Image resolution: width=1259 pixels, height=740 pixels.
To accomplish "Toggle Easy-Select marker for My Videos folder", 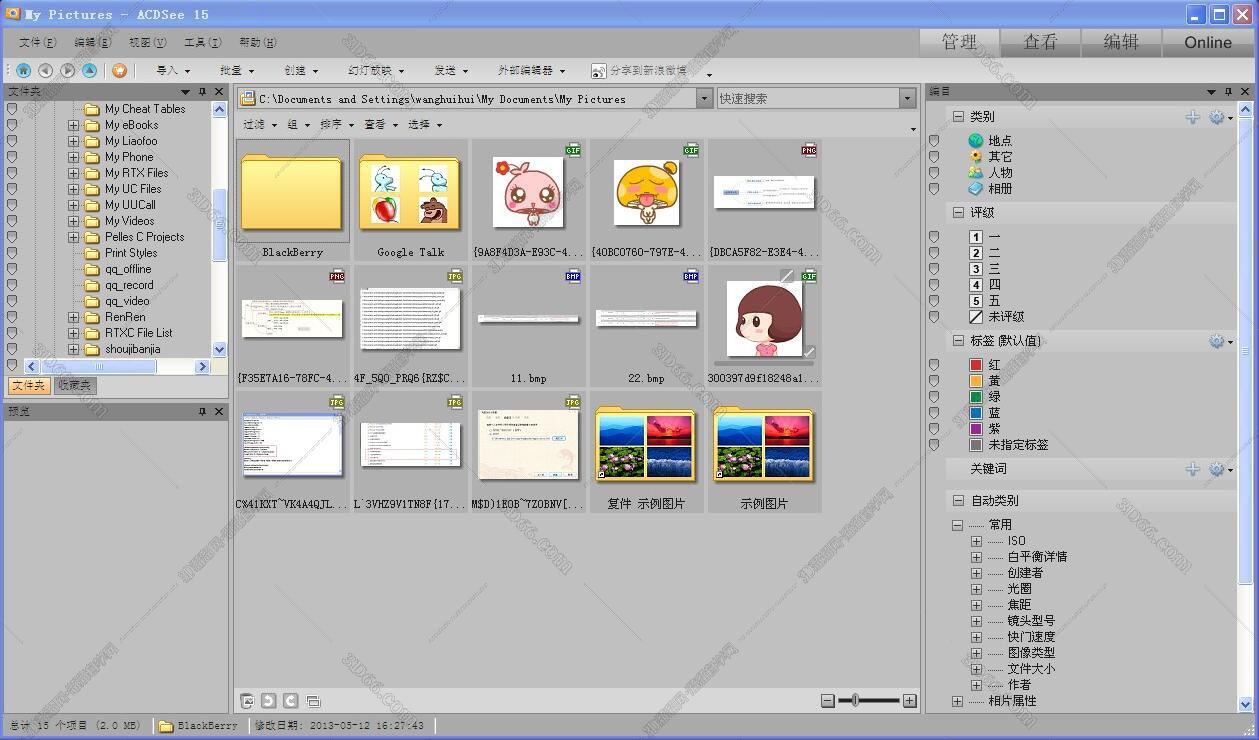I will pyautogui.click(x=12, y=221).
